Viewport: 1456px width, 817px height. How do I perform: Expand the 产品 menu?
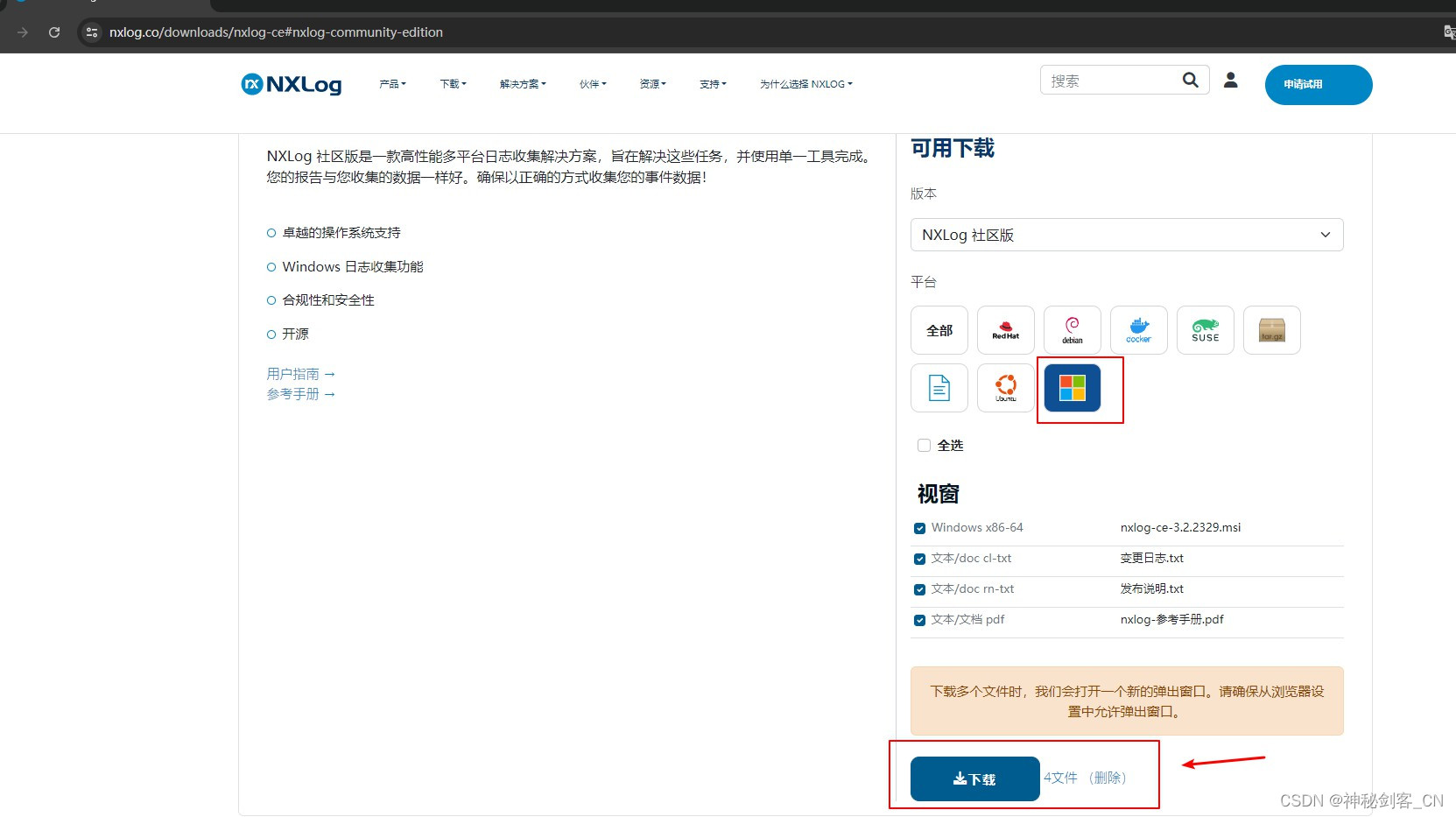[x=392, y=84]
